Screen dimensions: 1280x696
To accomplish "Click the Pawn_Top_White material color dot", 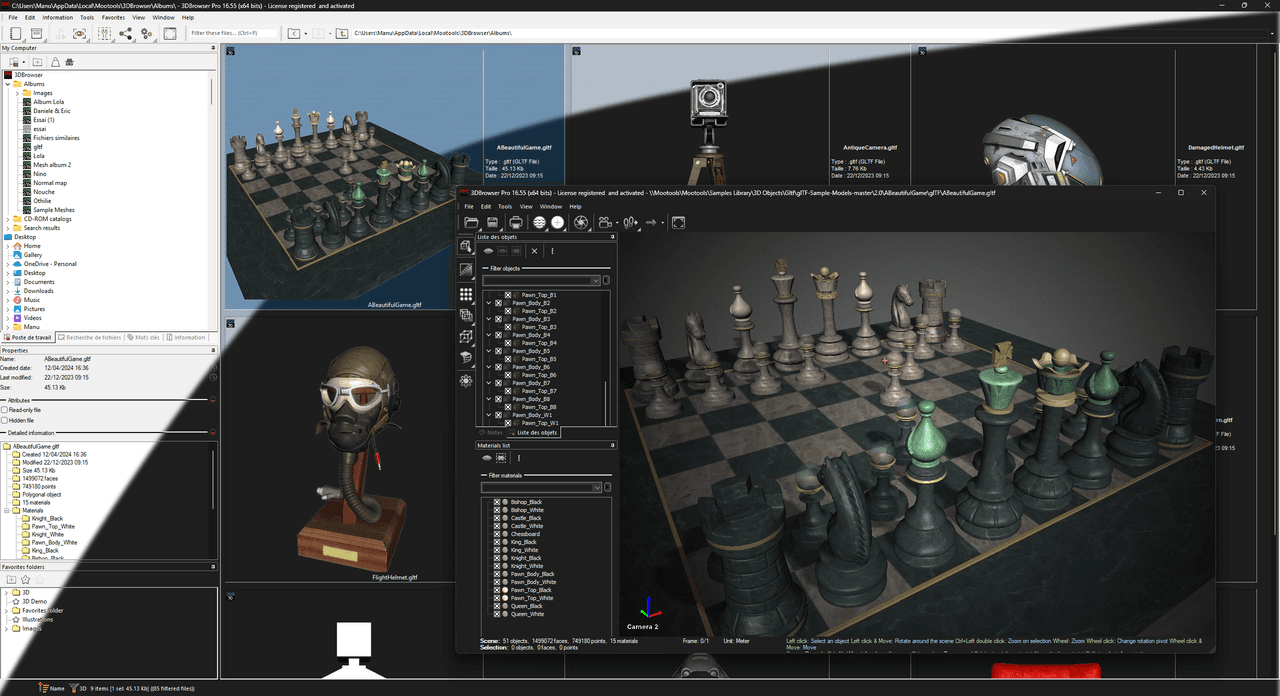I will (x=505, y=598).
